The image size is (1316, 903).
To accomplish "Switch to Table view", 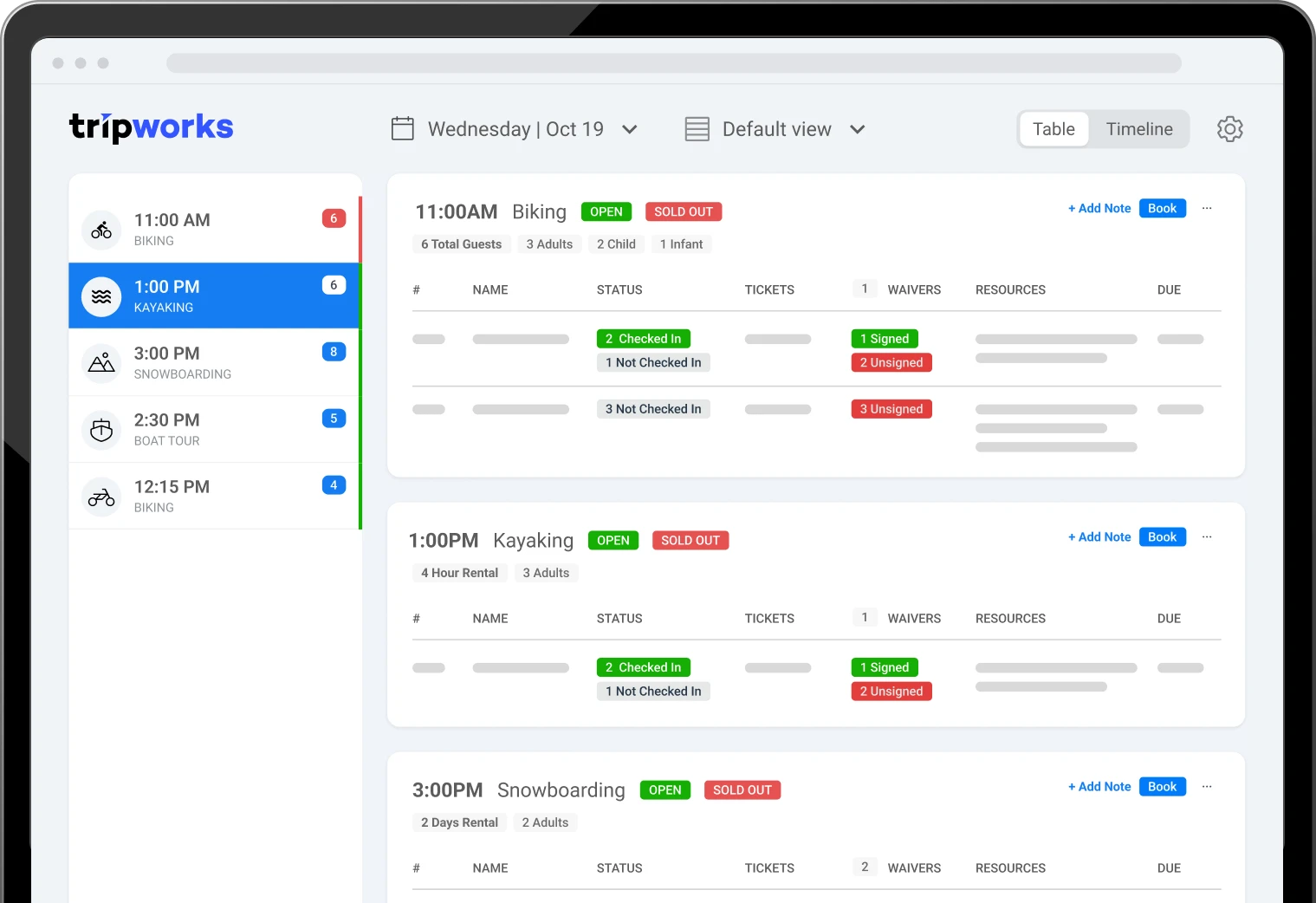I will point(1053,129).
